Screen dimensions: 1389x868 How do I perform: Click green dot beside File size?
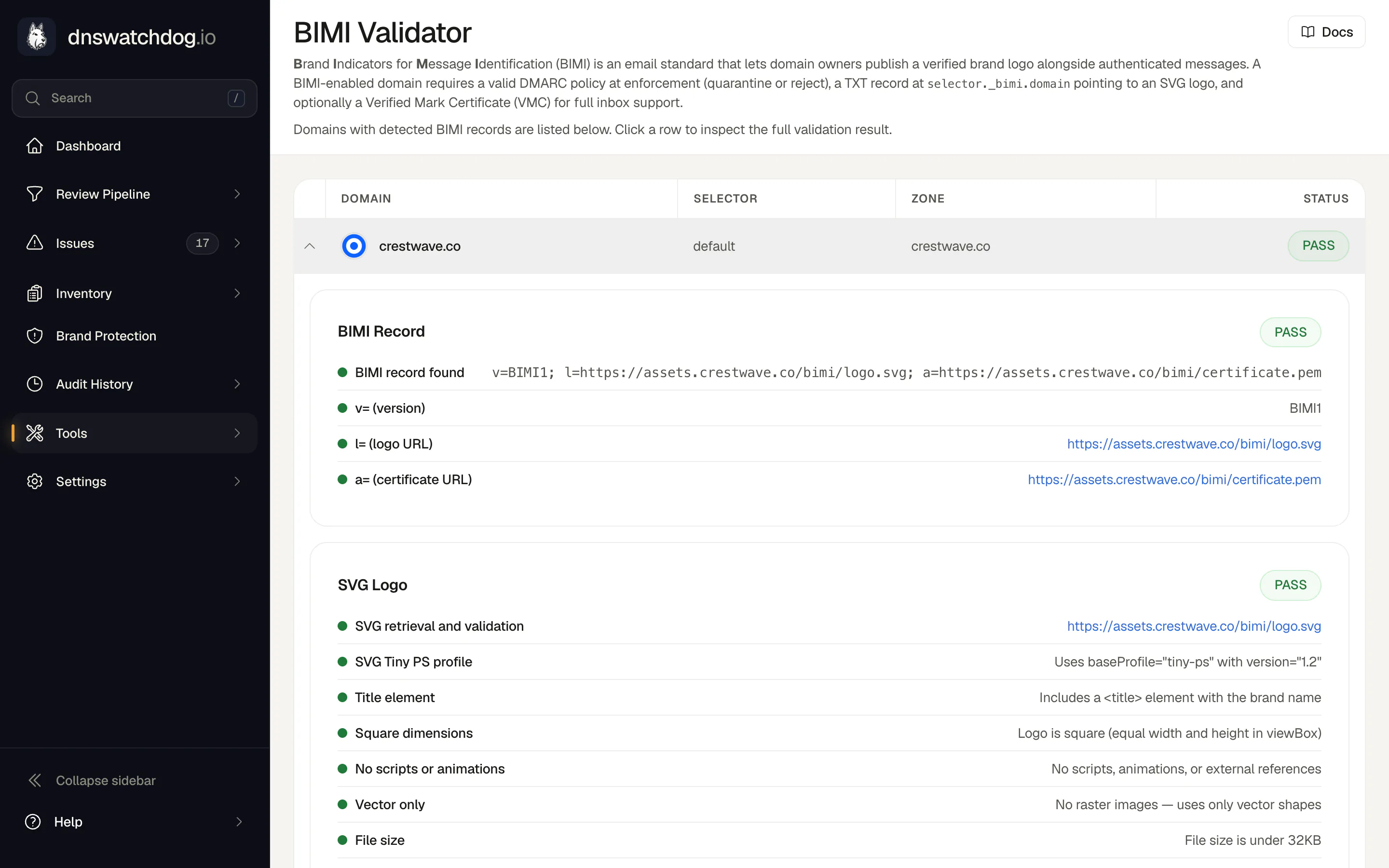(342, 840)
